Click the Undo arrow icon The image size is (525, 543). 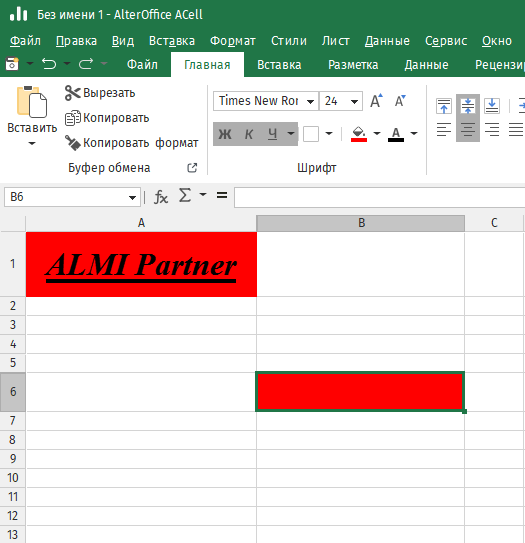coord(49,64)
